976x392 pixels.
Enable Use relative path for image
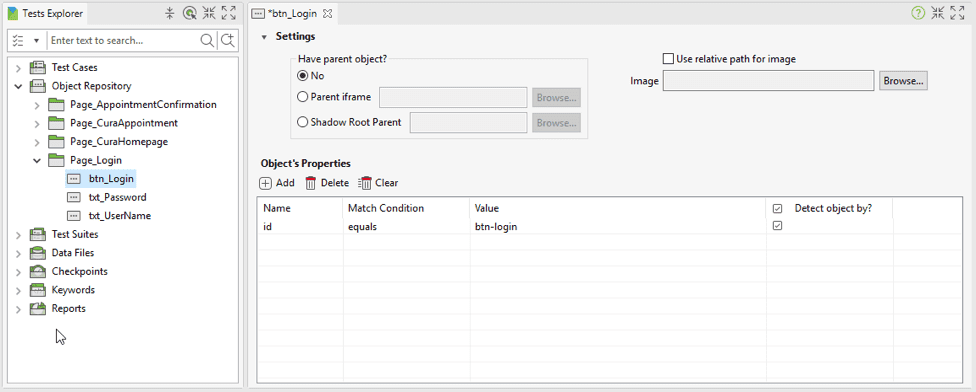click(x=669, y=59)
